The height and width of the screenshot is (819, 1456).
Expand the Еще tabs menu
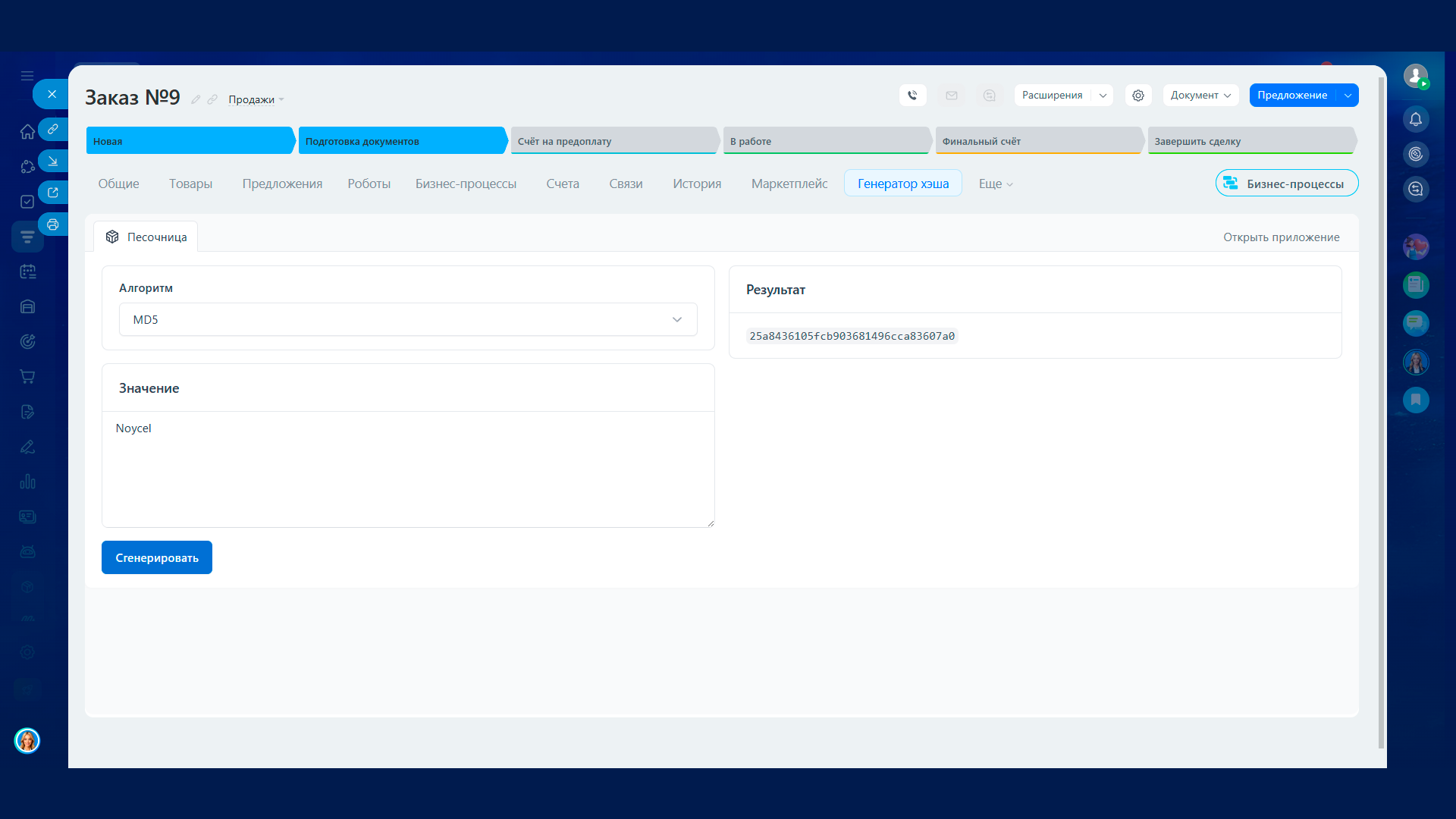pyautogui.click(x=995, y=184)
